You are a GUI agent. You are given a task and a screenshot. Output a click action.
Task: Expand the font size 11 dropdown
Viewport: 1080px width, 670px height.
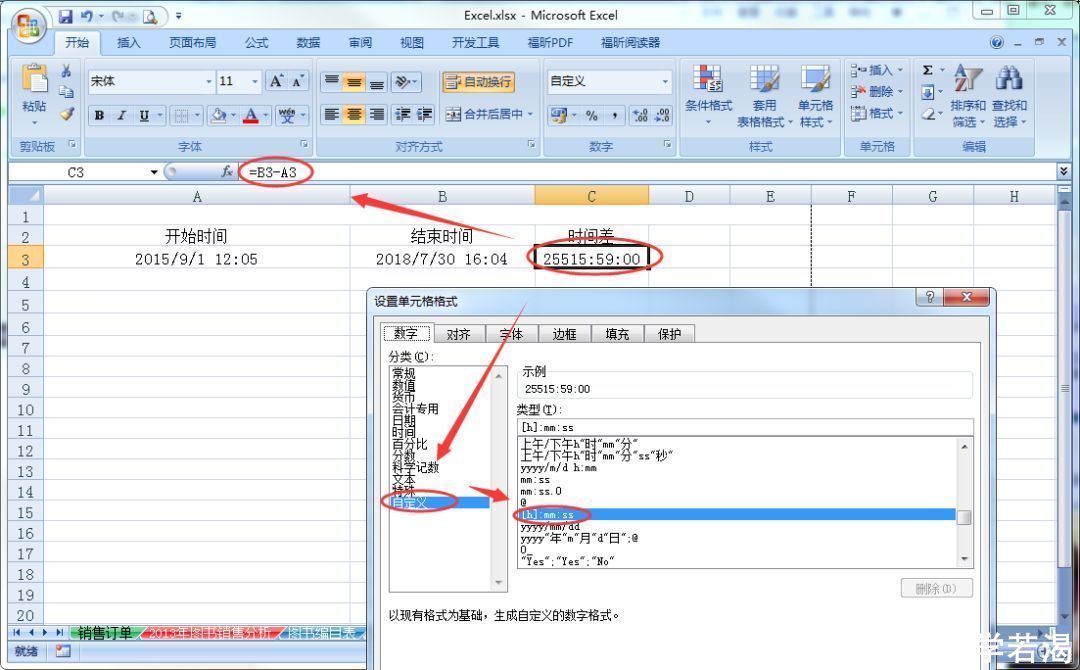[x=255, y=82]
